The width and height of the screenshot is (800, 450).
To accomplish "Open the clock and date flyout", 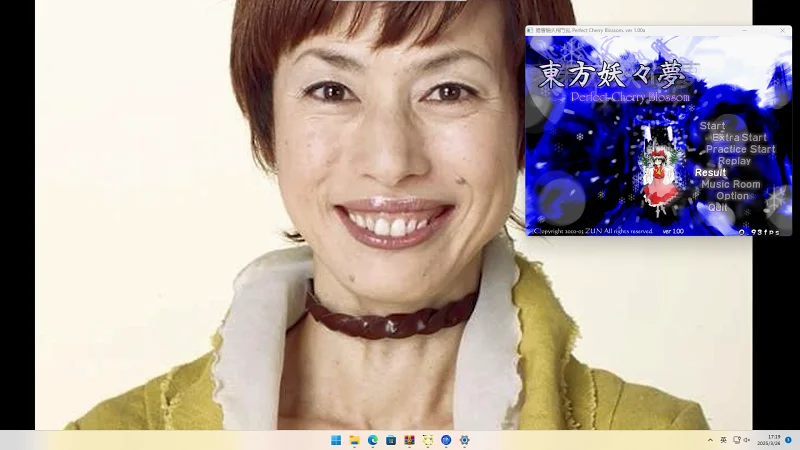I will point(773,440).
